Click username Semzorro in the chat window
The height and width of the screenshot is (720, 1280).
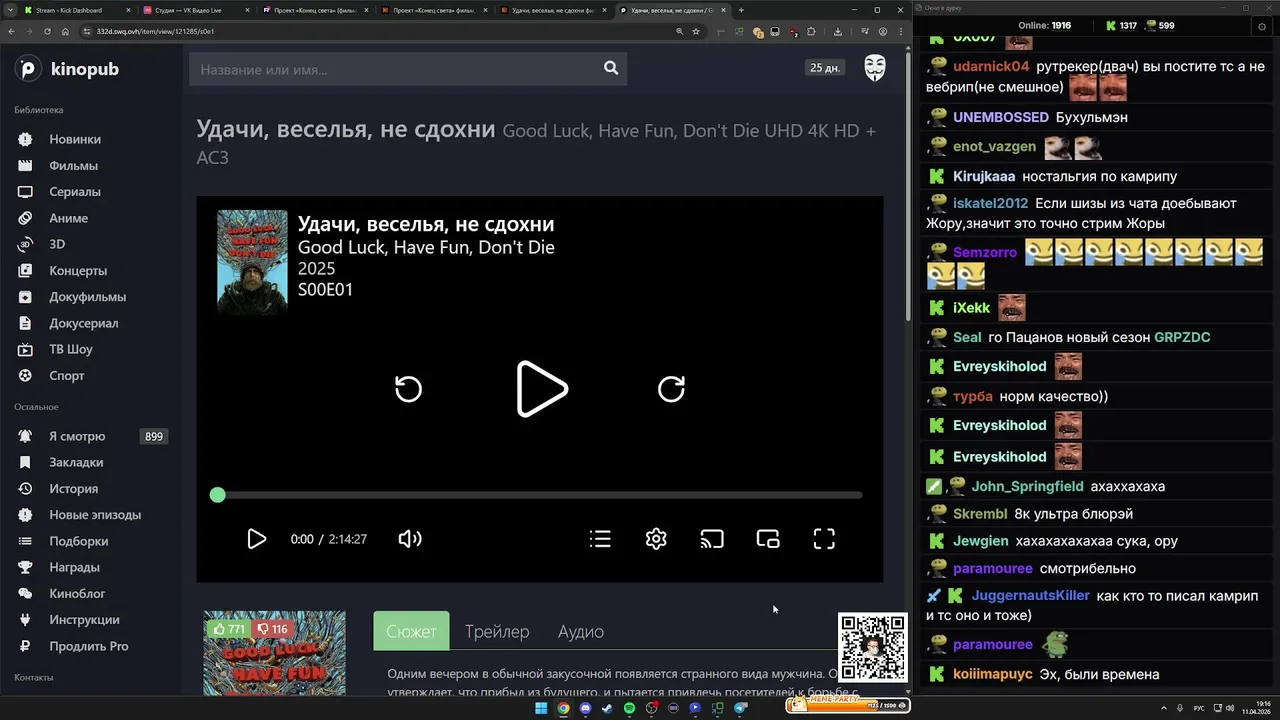click(985, 253)
